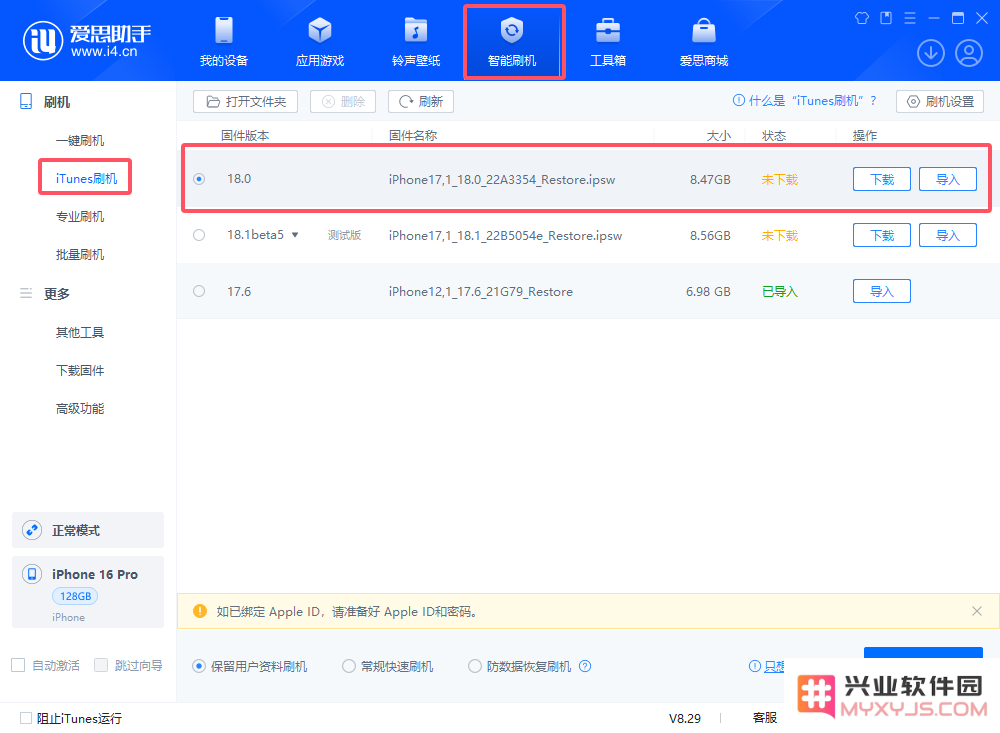Import firmware for the 18.0 row

coord(948,179)
